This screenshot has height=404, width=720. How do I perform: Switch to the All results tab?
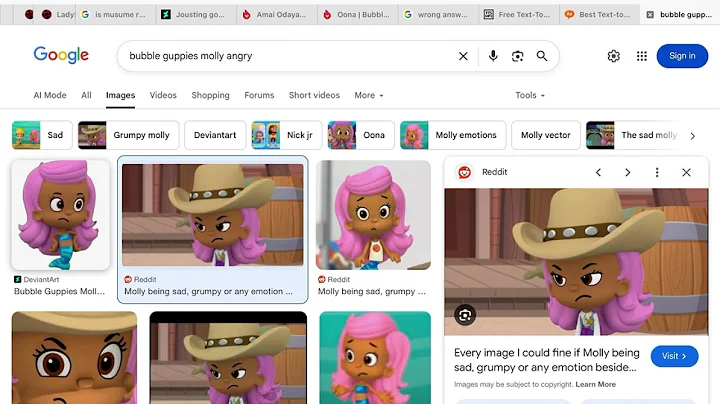coord(86,95)
